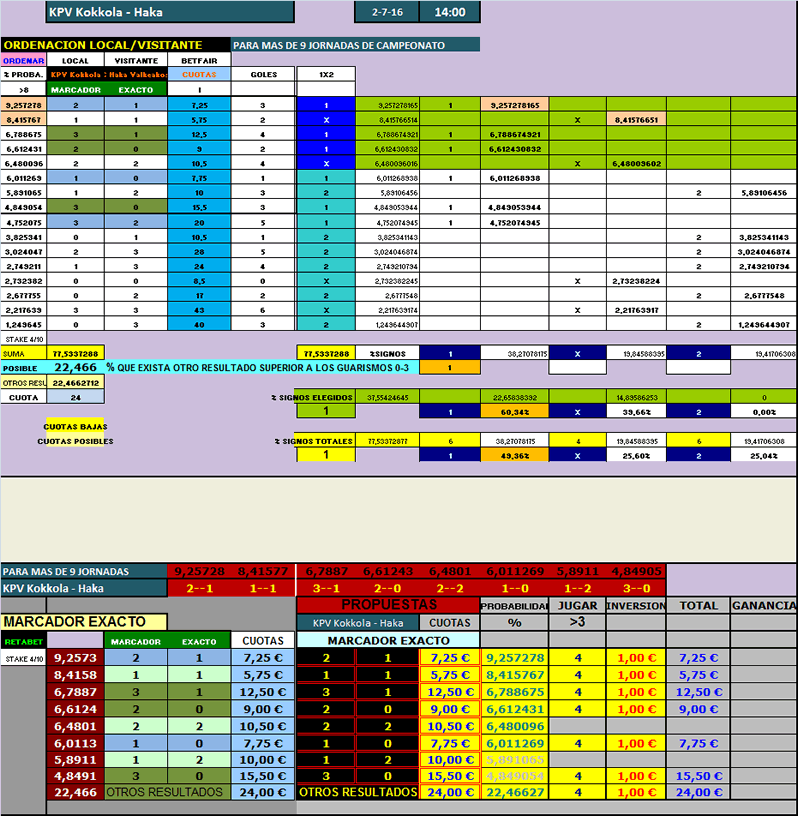
Task: Select the value 37,55424645
Action: [x=387, y=398]
